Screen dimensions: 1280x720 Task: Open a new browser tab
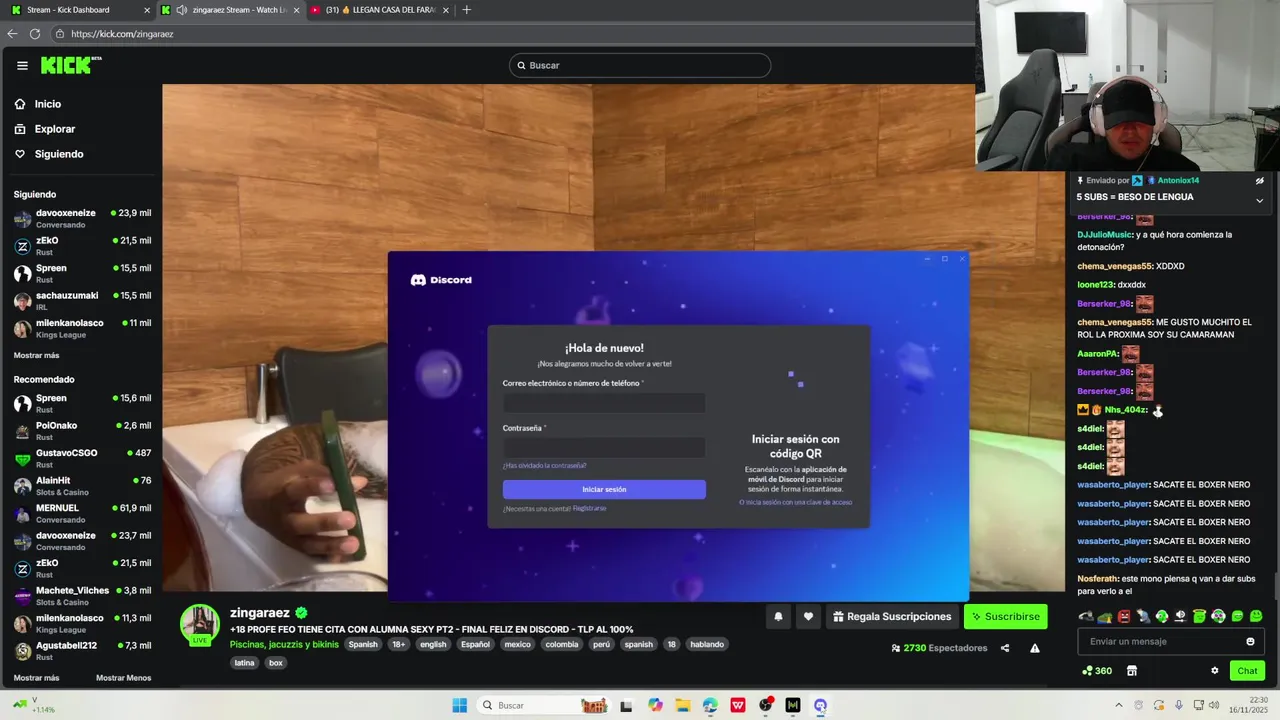point(466,10)
